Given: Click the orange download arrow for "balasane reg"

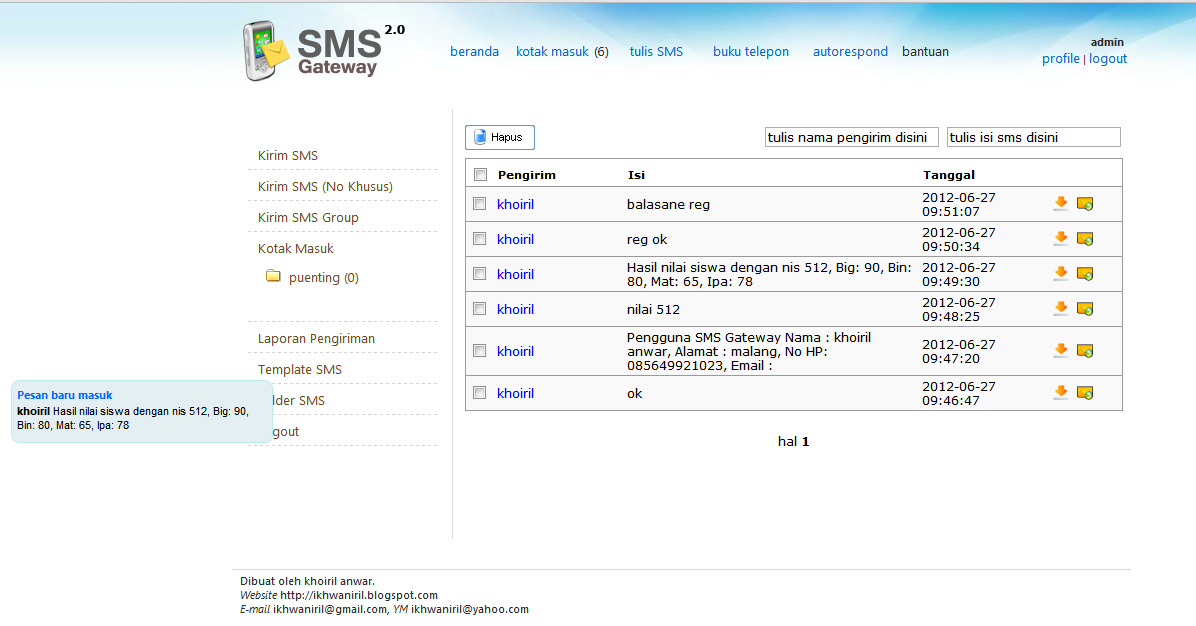Looking at the screenshot, I should click(x=1060, y=204).
